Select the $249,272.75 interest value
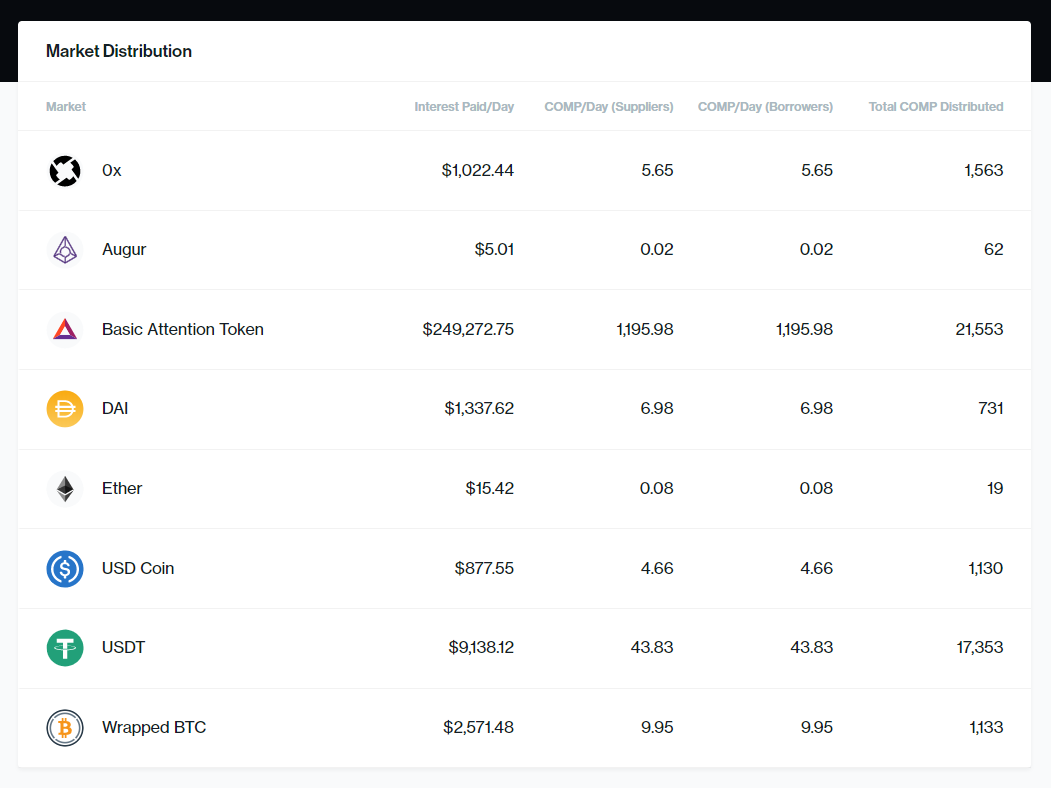Viewport: 1051px width, 788px height. (468, 329)
